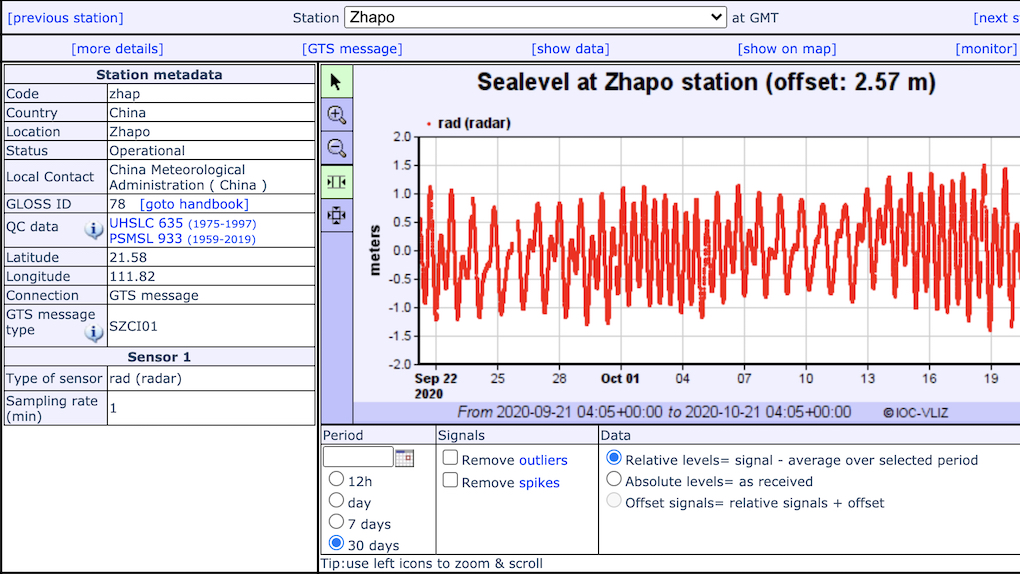Go to the previous station link

[66, 18]
